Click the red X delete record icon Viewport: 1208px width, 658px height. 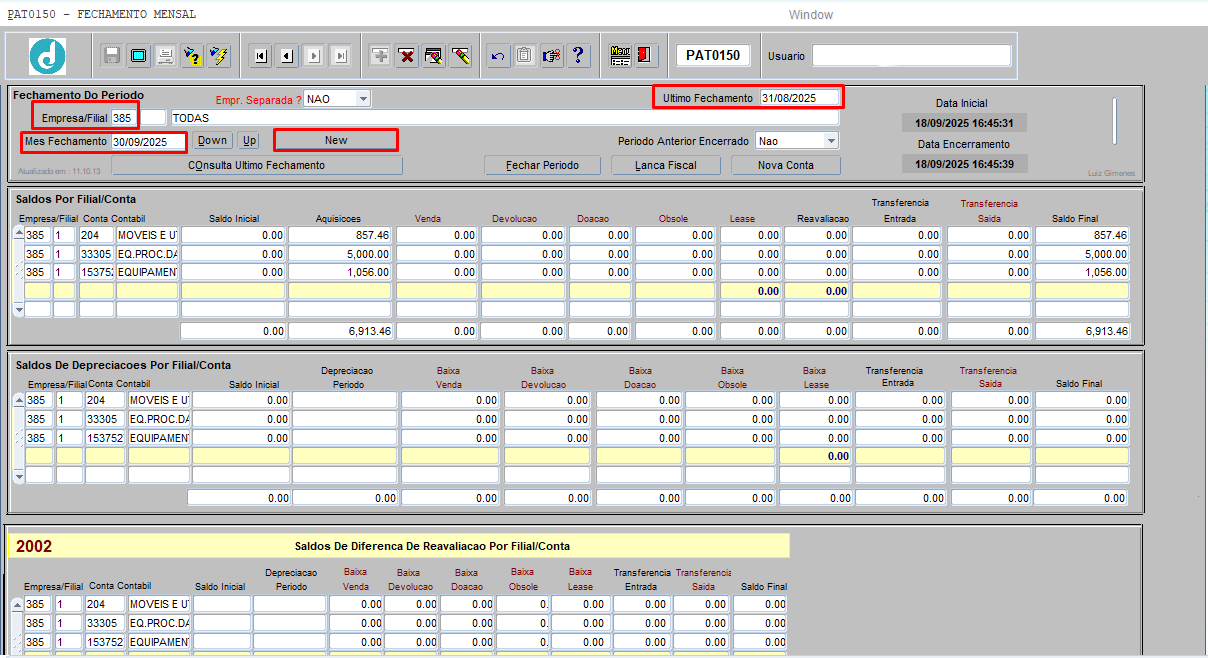tap(407, 56)
